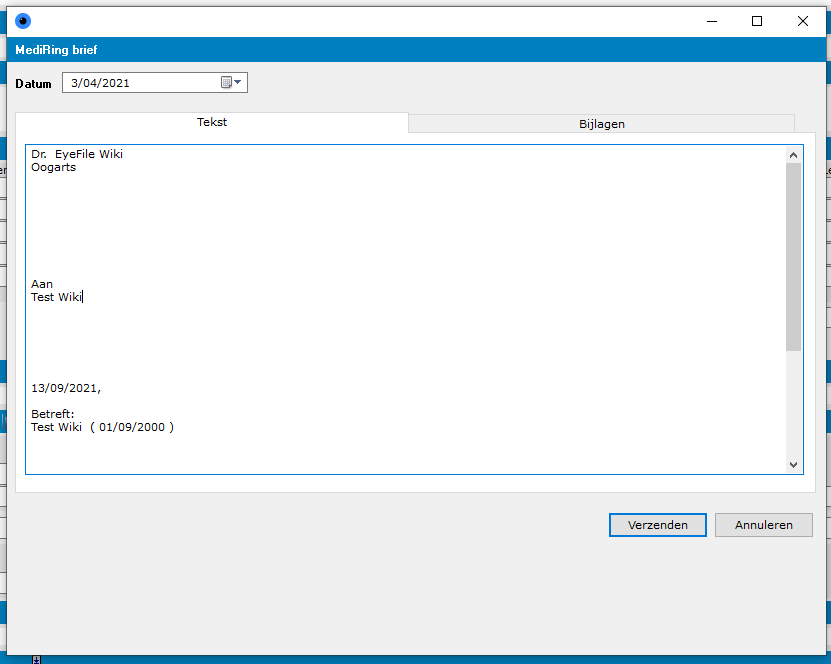This screenshot has width=831, height=664.
Task: Send the letter with Verzenden
Action: click(658, 525)
